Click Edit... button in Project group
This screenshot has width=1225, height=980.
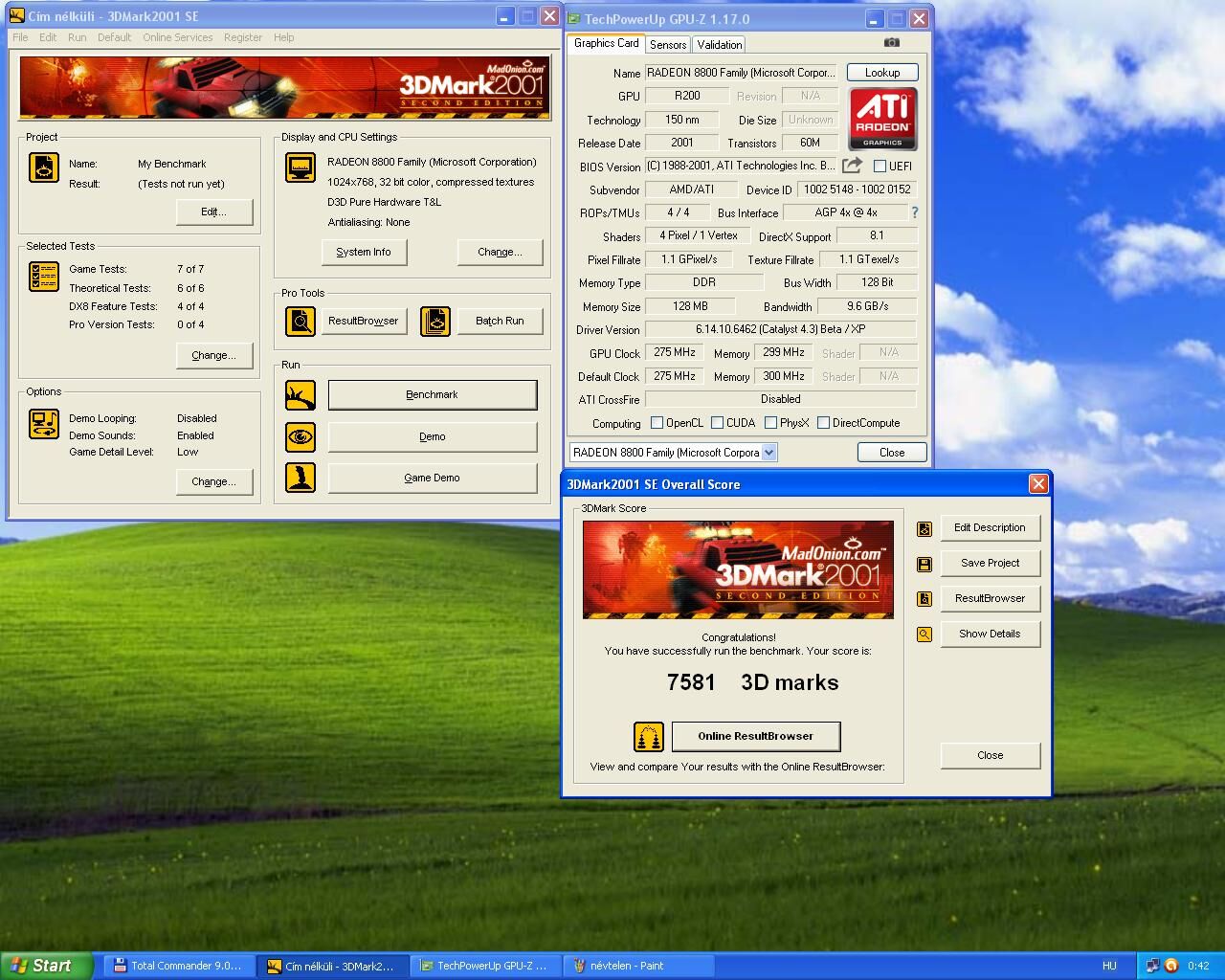214,212
